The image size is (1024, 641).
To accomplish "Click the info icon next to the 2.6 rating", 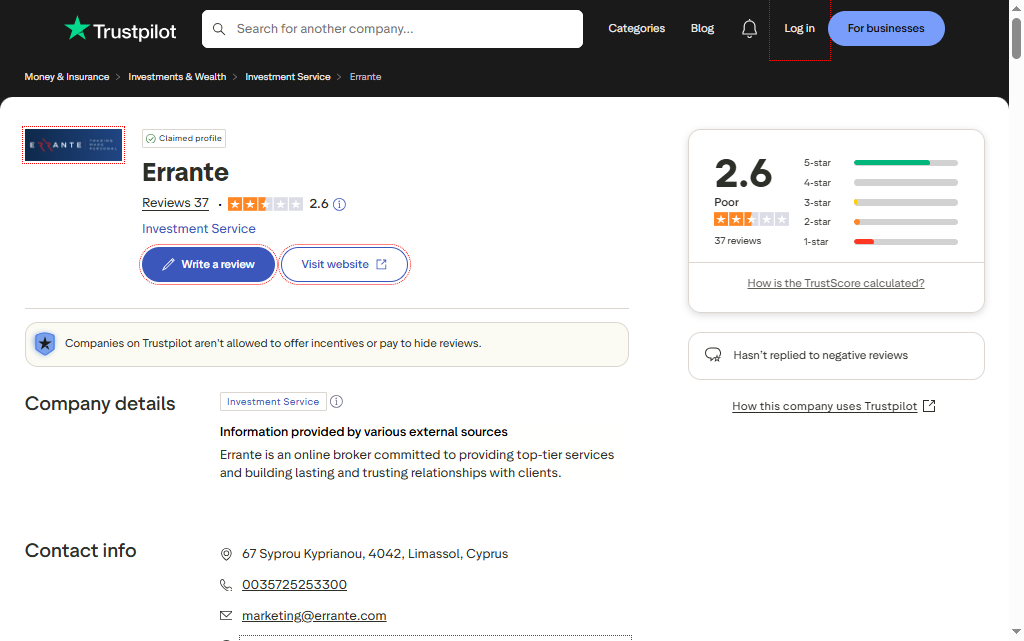I will [338, 204].
